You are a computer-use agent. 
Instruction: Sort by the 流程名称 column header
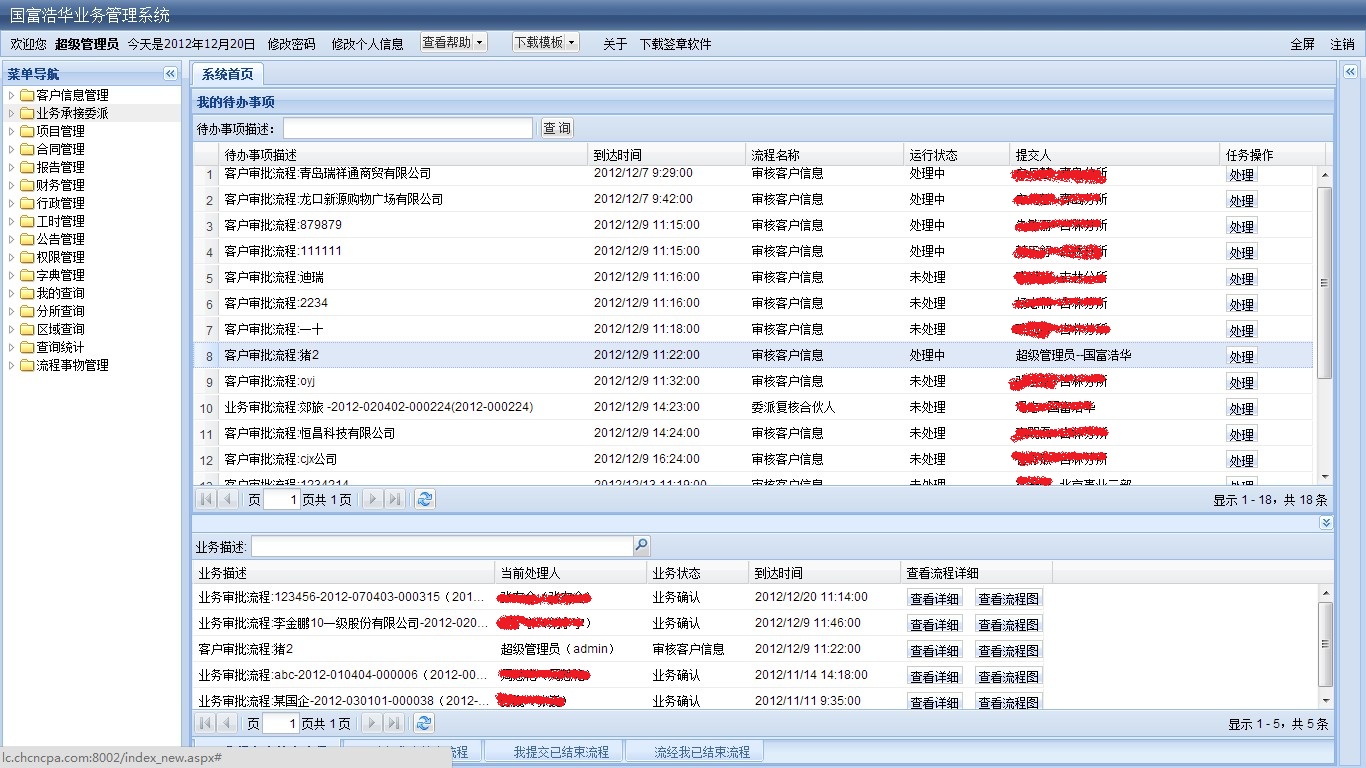click(x=826, y=155)
